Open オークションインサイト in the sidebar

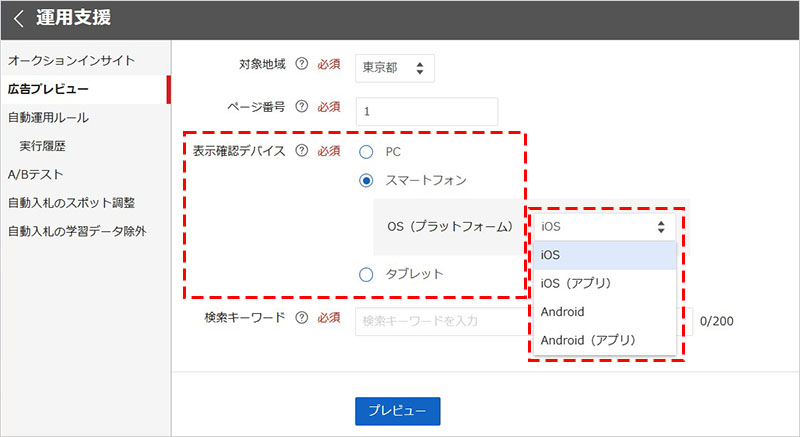coord(71,61)
